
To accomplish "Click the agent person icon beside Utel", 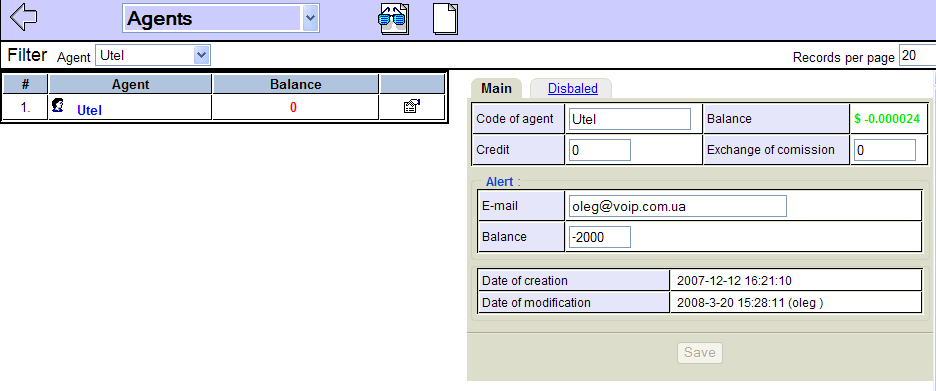I will pos(58,106).
